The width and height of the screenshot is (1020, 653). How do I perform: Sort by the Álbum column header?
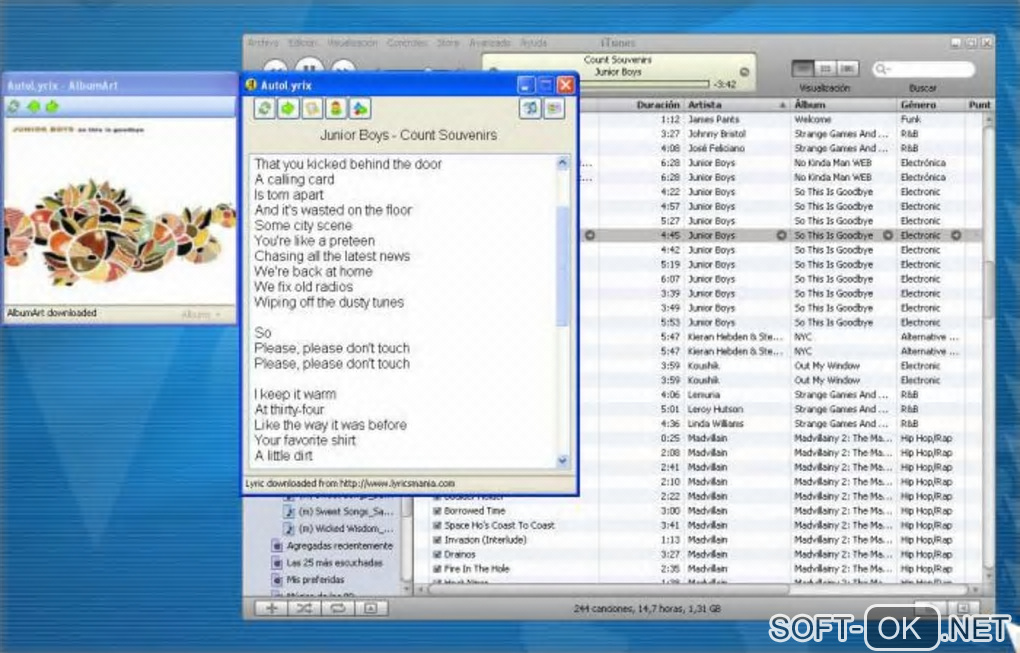tap(810, 105)
